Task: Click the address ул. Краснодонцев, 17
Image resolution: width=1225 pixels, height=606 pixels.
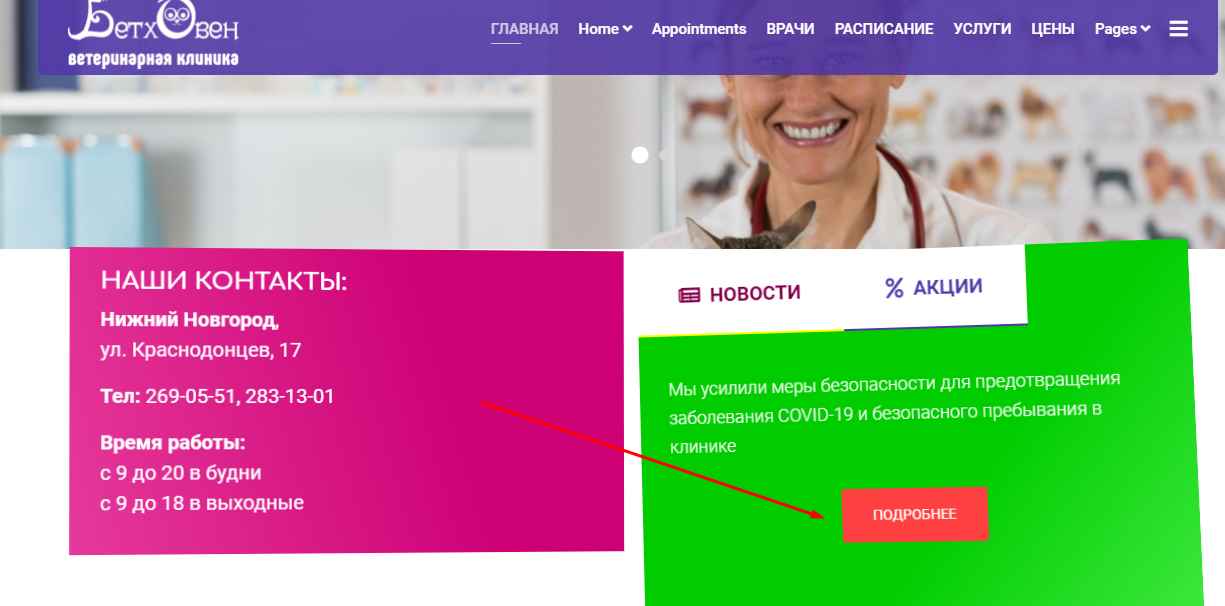Action: click(201, 351)
